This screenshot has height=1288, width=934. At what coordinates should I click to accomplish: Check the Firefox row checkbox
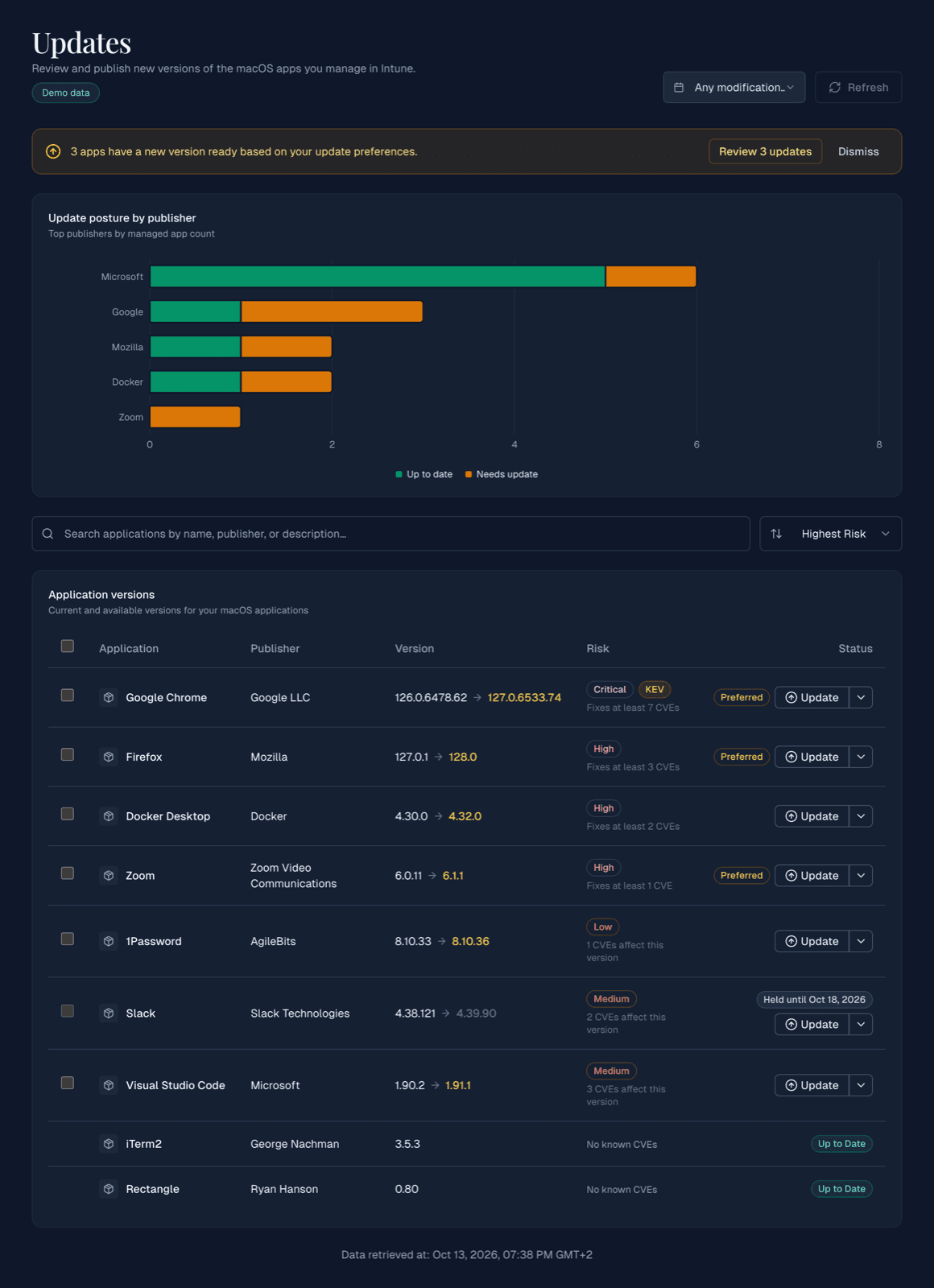coord(68,755)
